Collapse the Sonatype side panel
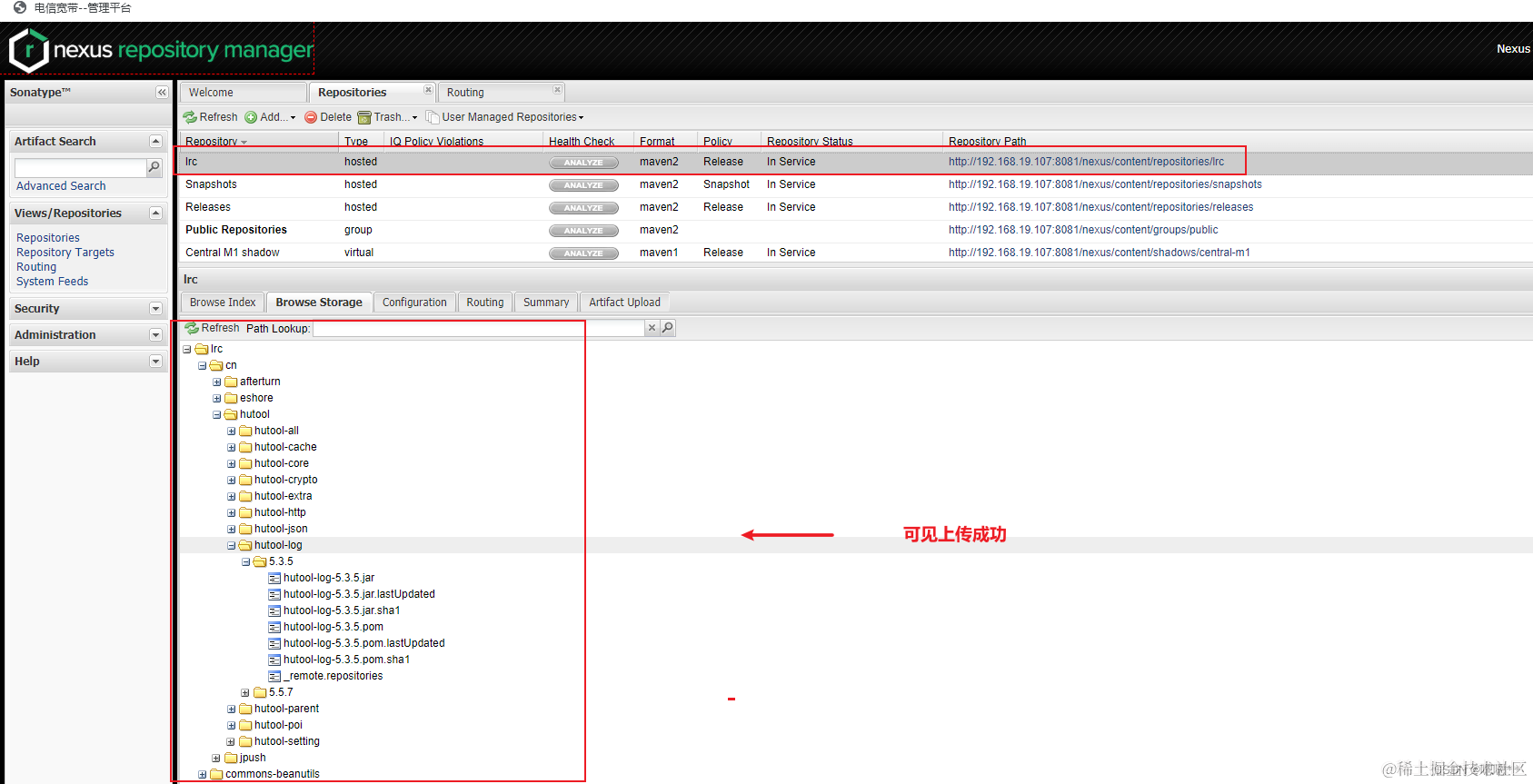 (x=162, y=93)
